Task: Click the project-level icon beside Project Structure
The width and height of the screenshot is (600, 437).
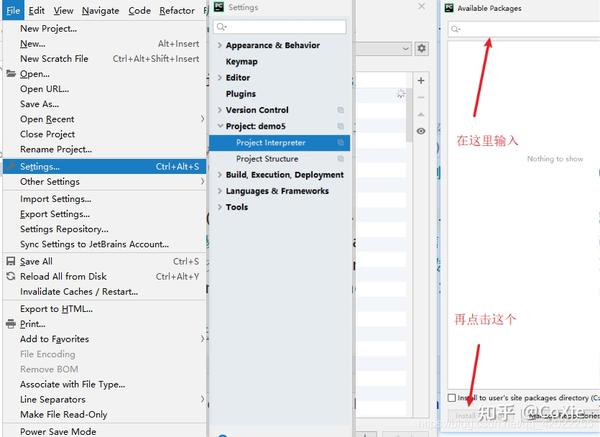Action: coord(340,159)
